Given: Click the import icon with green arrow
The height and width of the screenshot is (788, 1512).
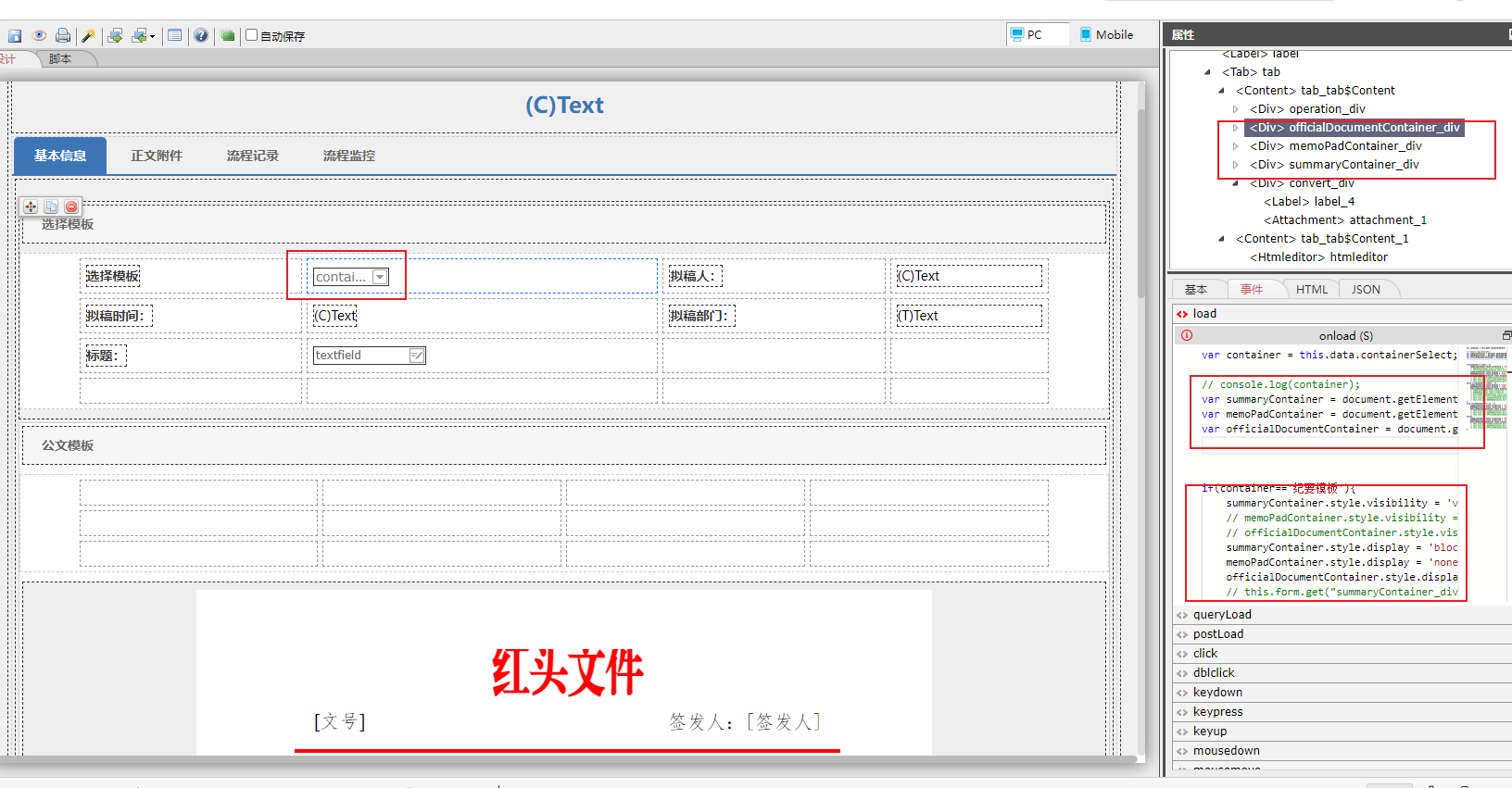Looking at the screenshot, I should pyautogui.click(x=116, y=36).
